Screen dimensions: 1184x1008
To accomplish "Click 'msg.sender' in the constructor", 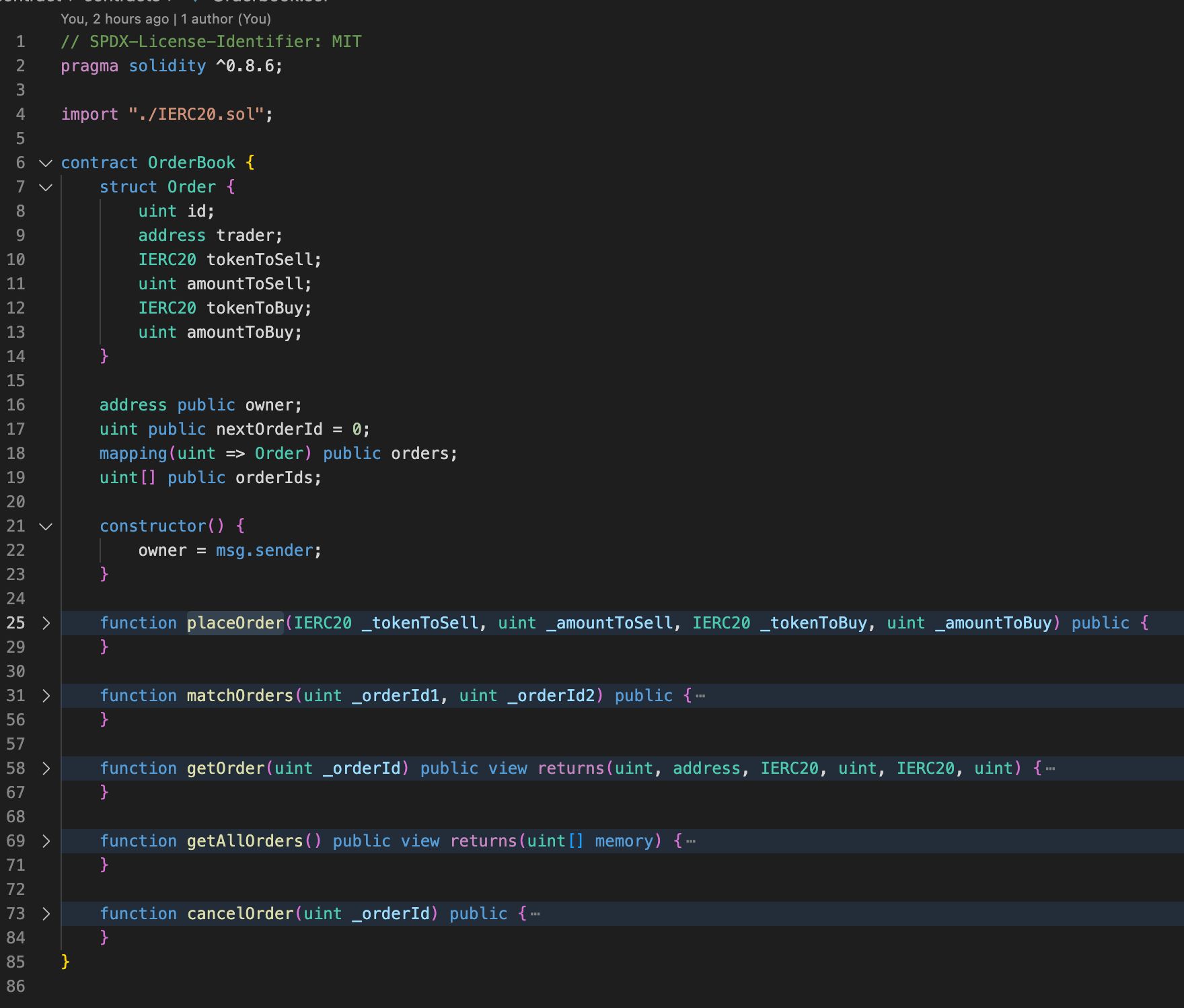I will click(264, 550).
